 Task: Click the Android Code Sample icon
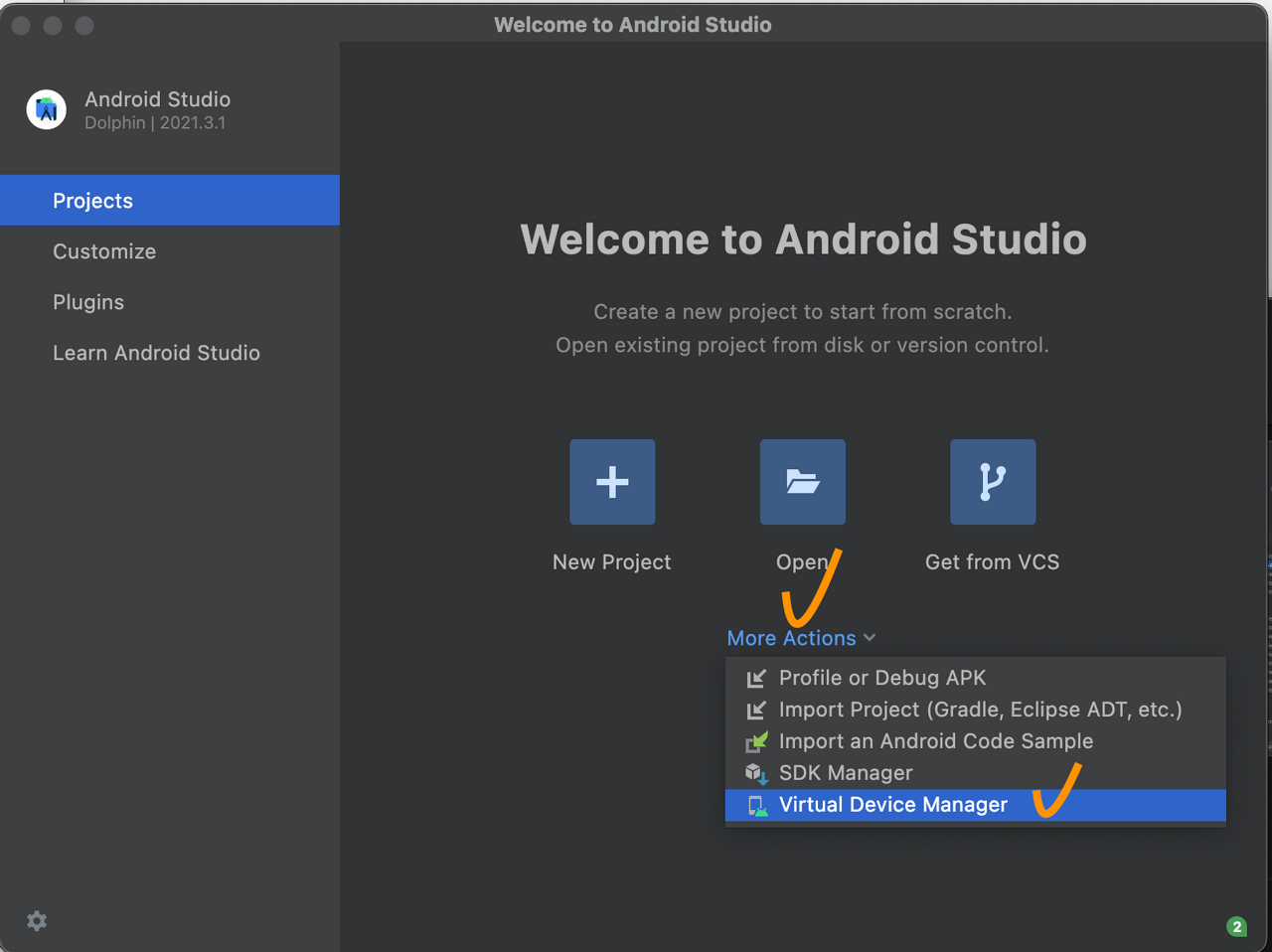[x=756, y=741]
